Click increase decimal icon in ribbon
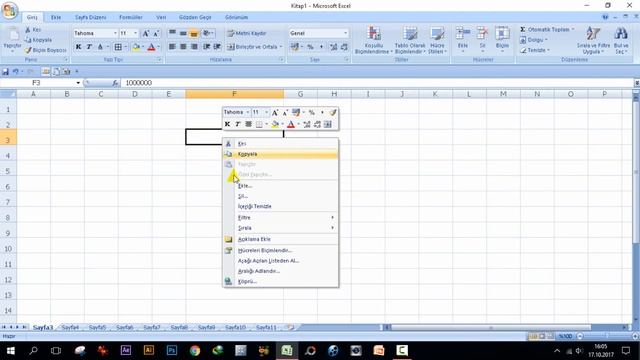 click(x=333, y=47)
